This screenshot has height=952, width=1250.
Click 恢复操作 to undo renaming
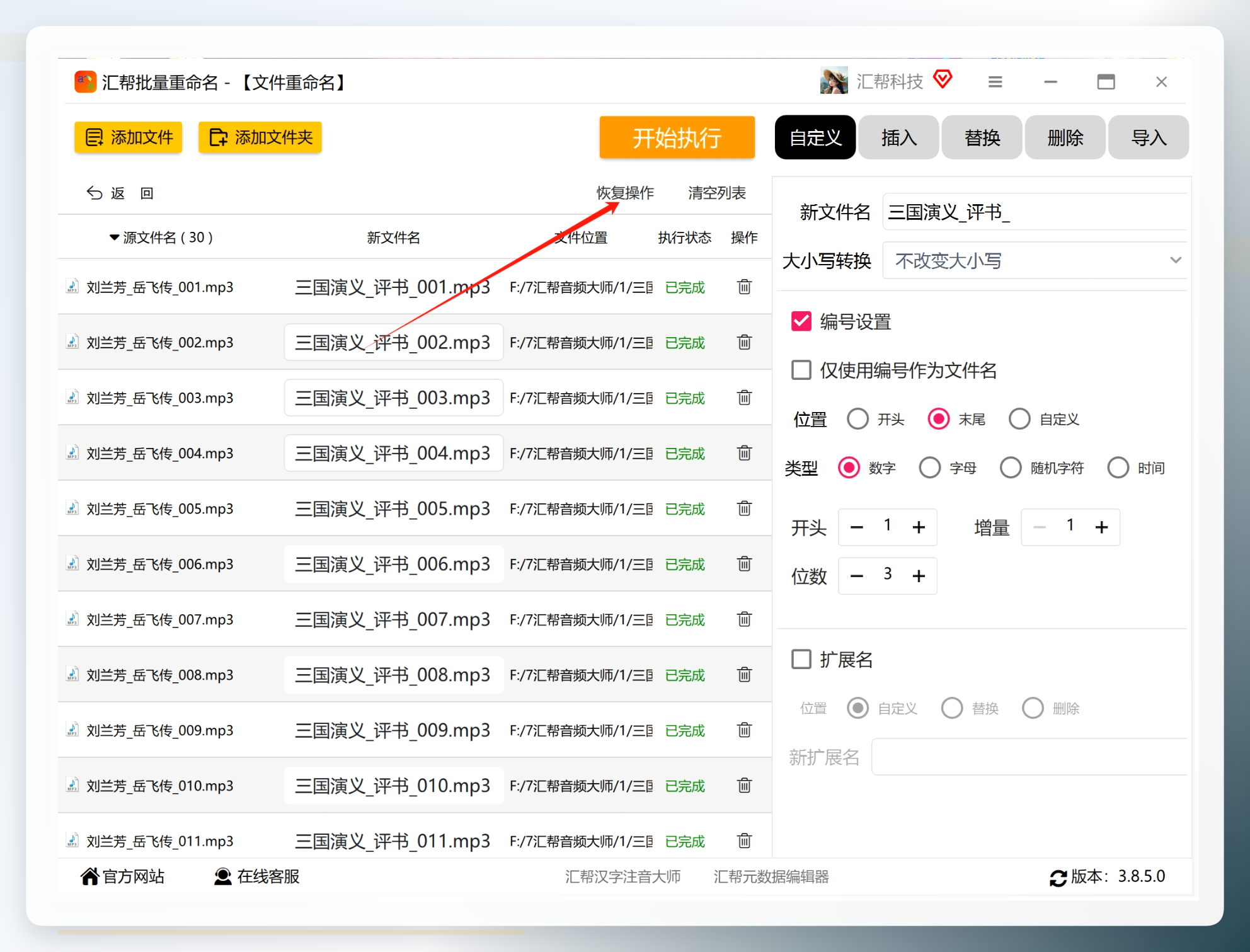[625, 193]
